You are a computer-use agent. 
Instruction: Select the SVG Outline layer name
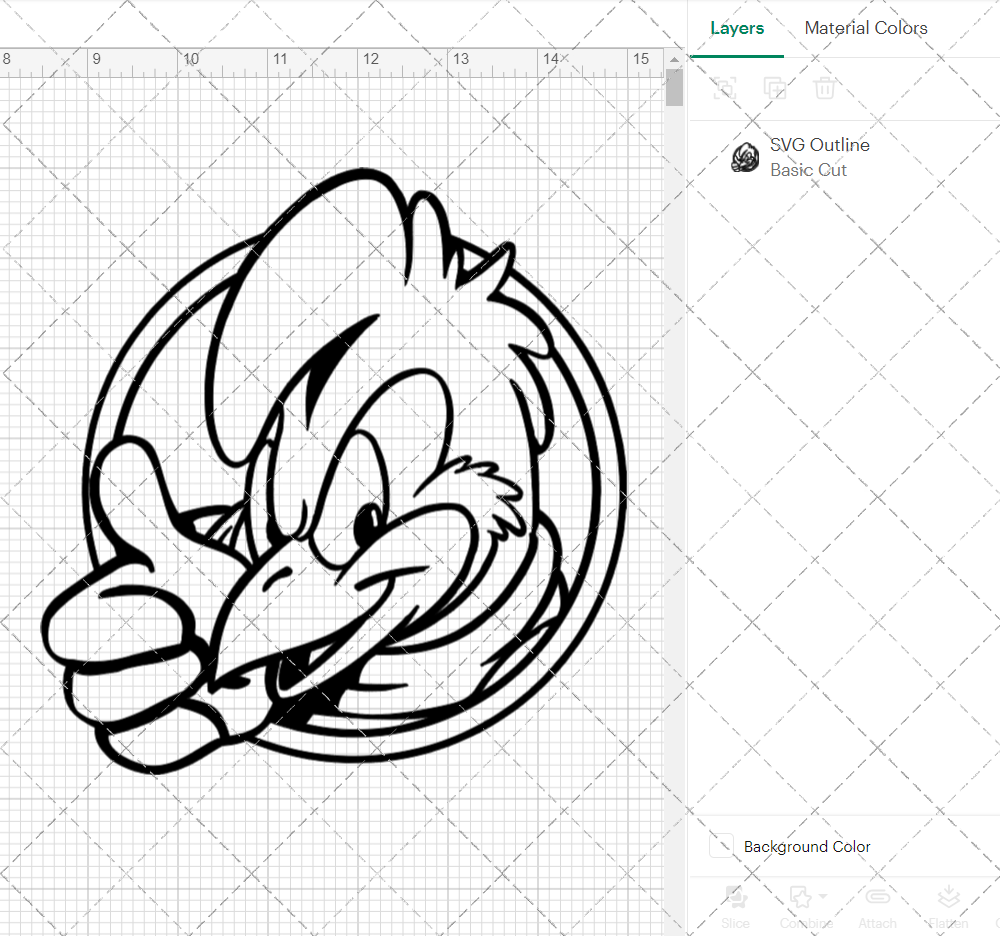820,145
